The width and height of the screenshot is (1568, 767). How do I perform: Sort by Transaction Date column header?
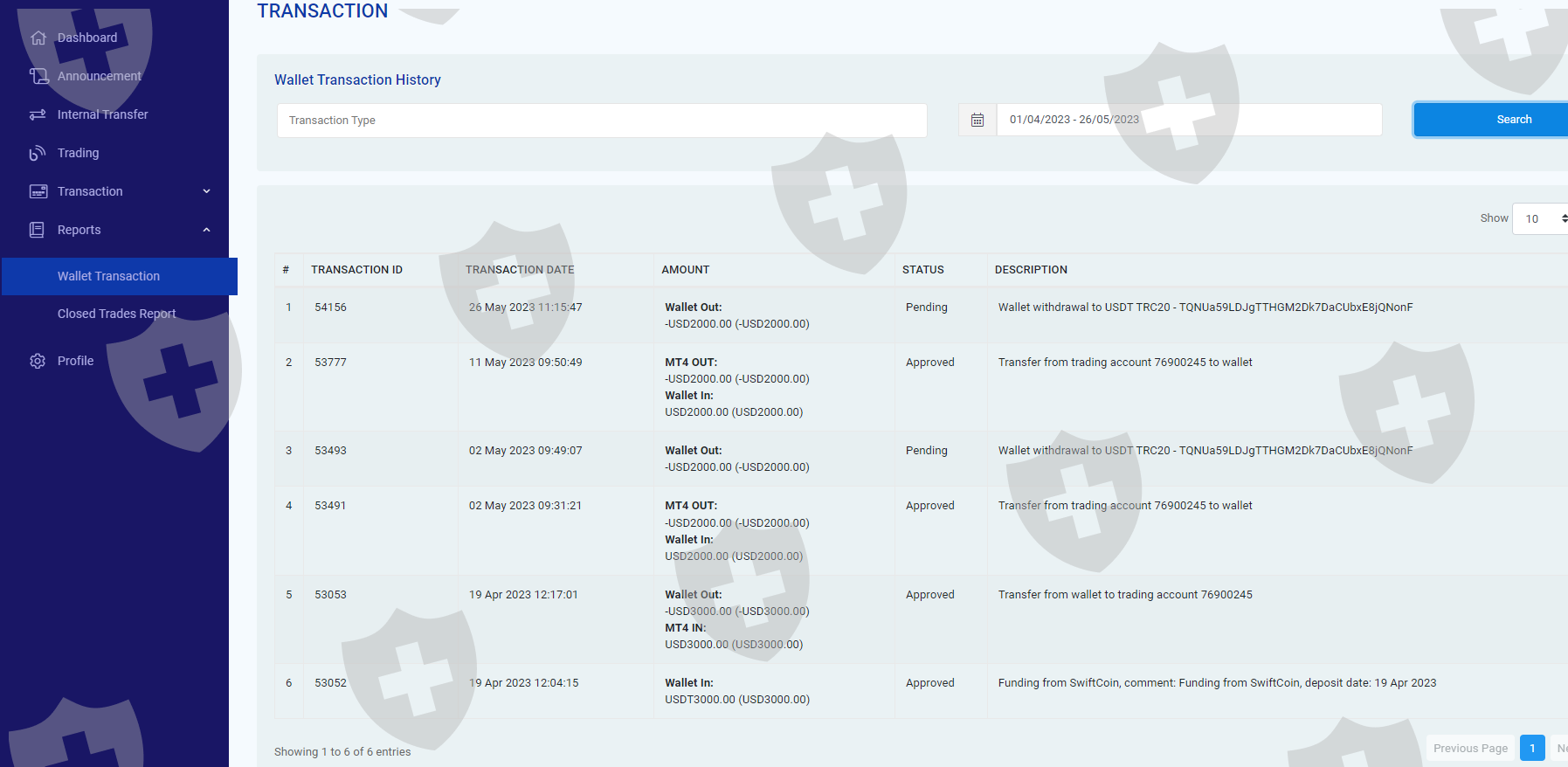520,270
